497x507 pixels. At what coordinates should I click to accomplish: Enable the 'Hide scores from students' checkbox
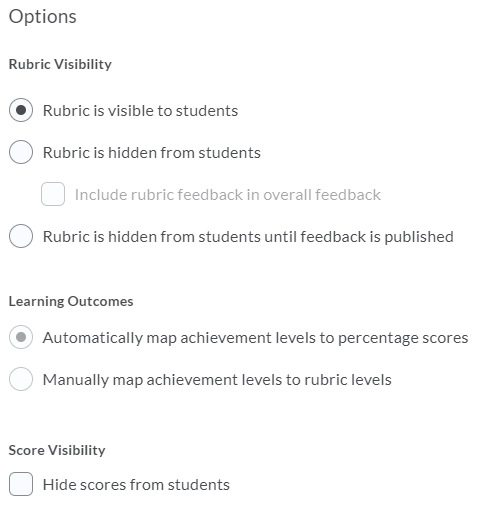[x=21, y=484]
